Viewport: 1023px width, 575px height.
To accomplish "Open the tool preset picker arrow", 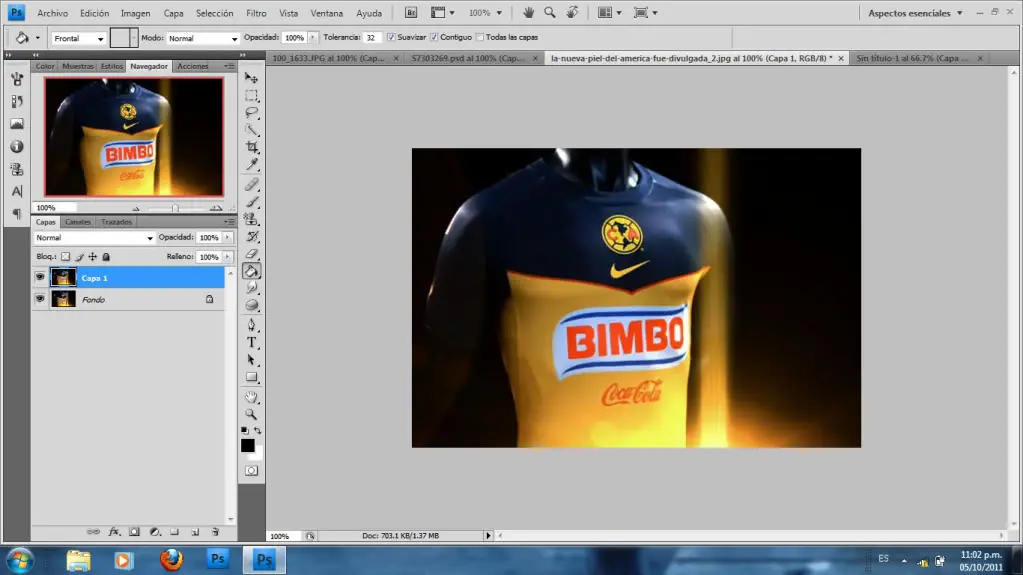I will click(38, 38).
